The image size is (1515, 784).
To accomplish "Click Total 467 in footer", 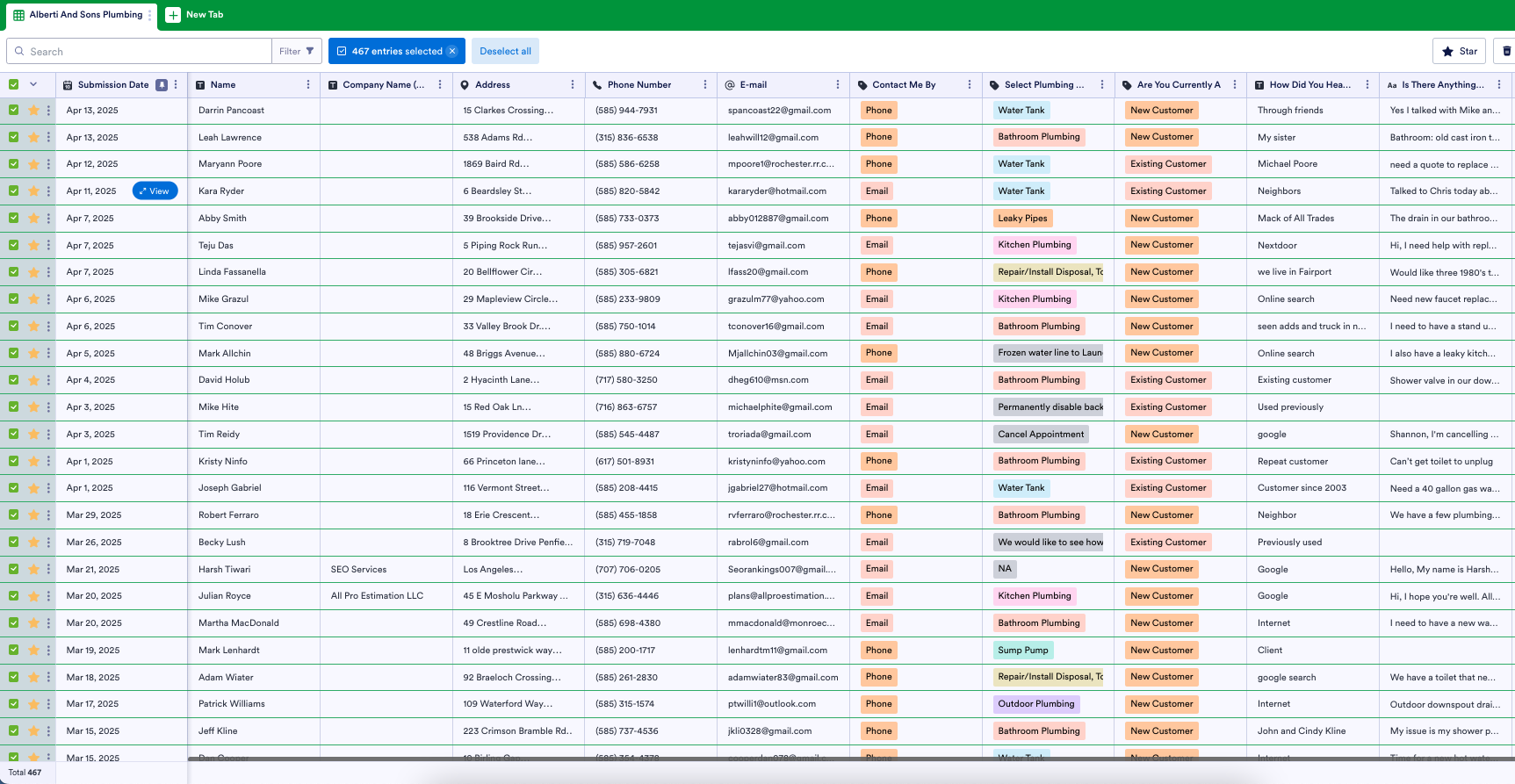I will pyautogui.click(x=25, y=773).
